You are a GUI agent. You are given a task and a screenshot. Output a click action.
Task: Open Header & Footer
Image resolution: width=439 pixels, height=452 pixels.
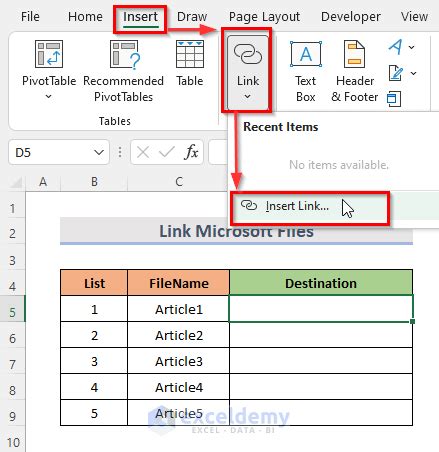(x=355, y=72)
